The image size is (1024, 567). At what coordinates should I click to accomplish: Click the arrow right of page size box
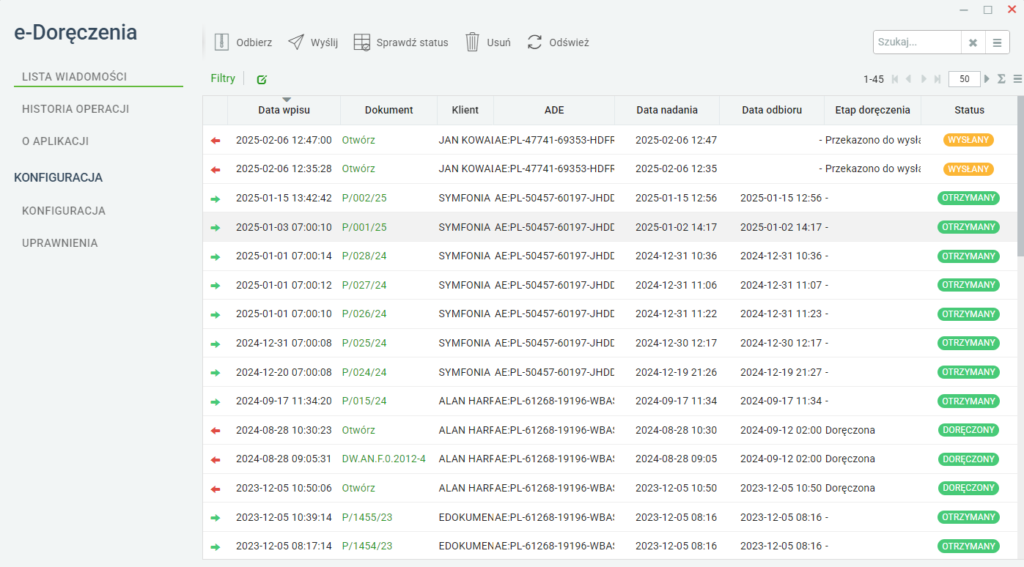click(x=987, y=79)
